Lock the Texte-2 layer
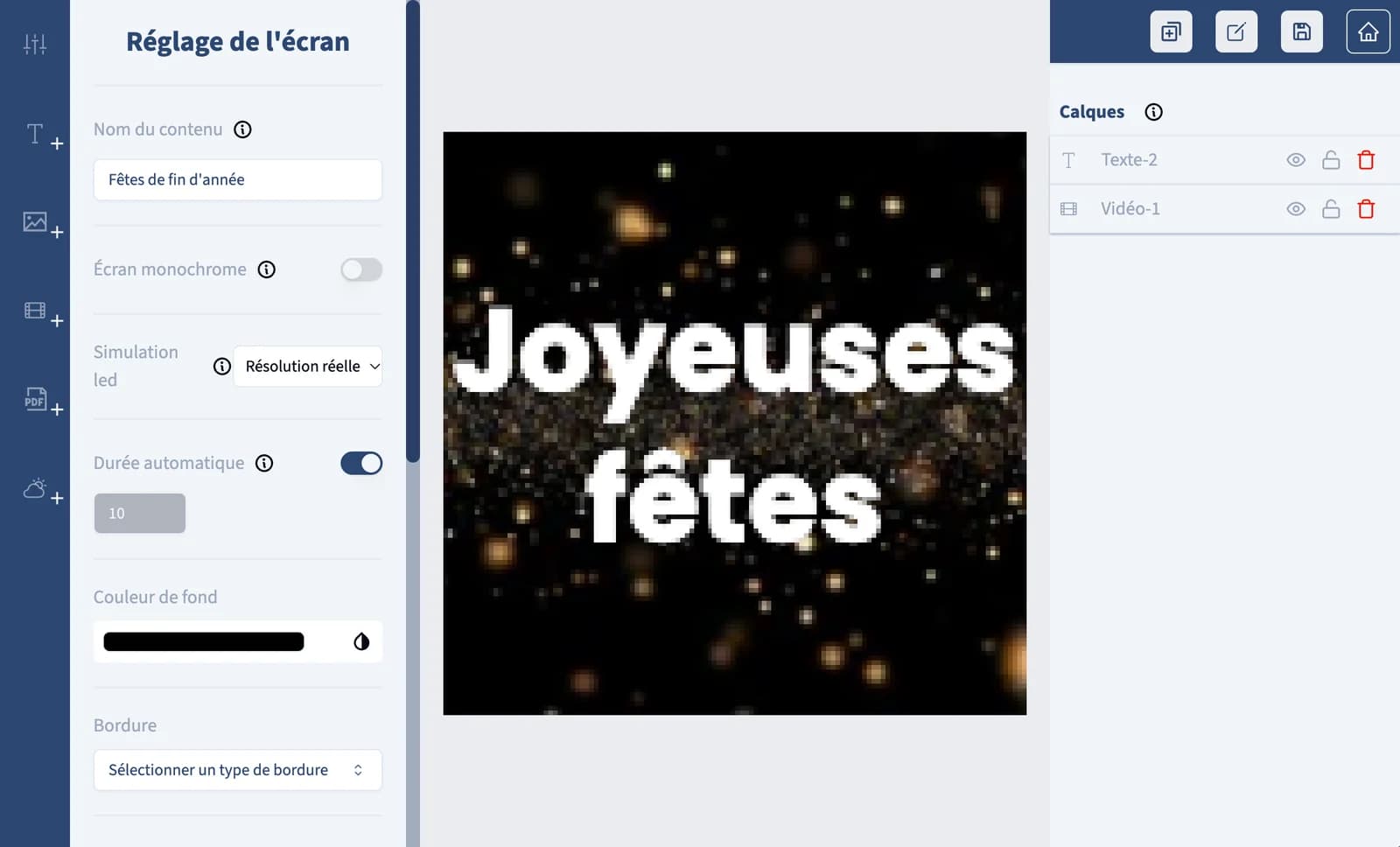This screenshot has height=847, width=1400. click(1331, 160)
